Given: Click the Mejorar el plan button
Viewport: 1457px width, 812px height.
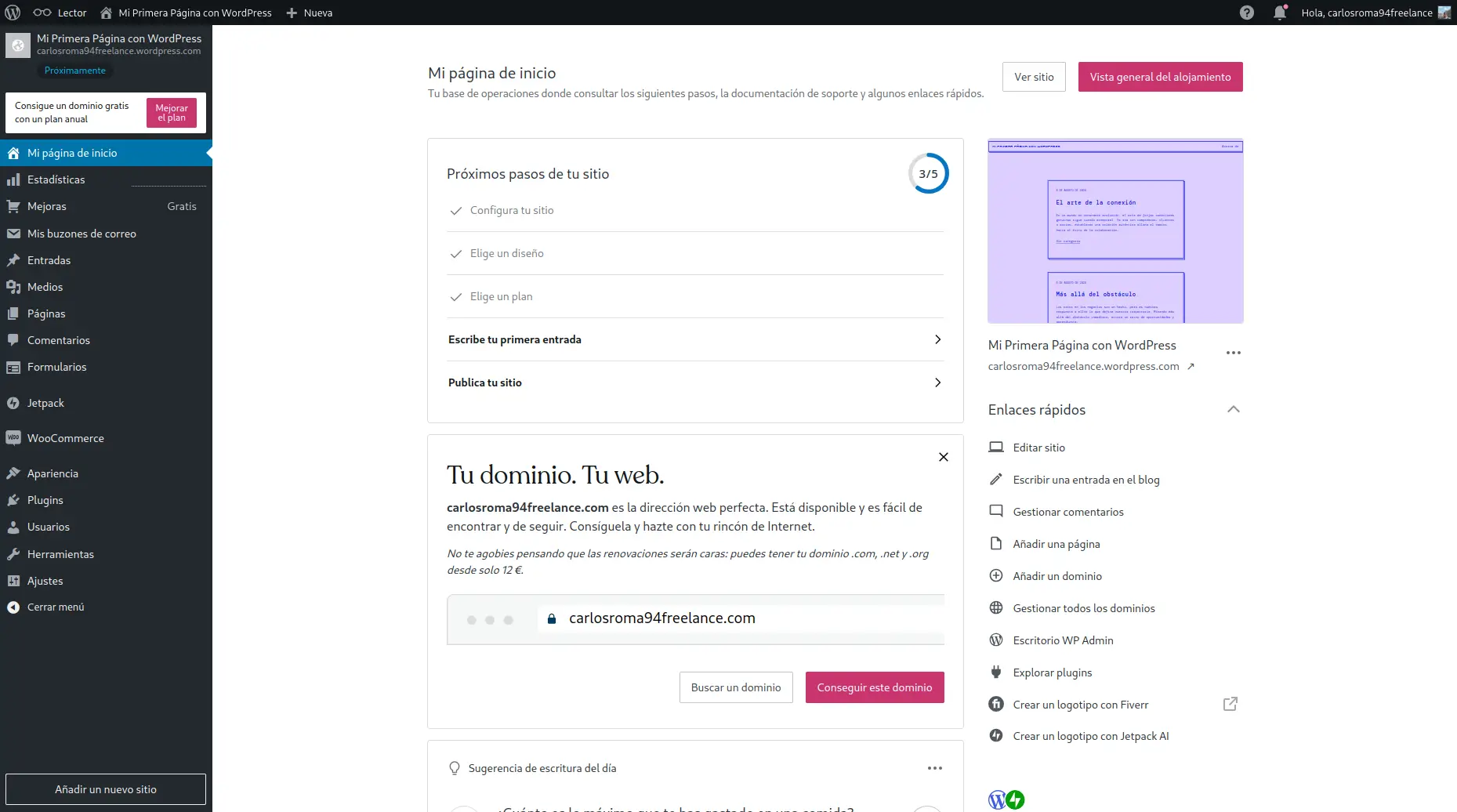Looking at the screenshot, I should click(172, 113).
